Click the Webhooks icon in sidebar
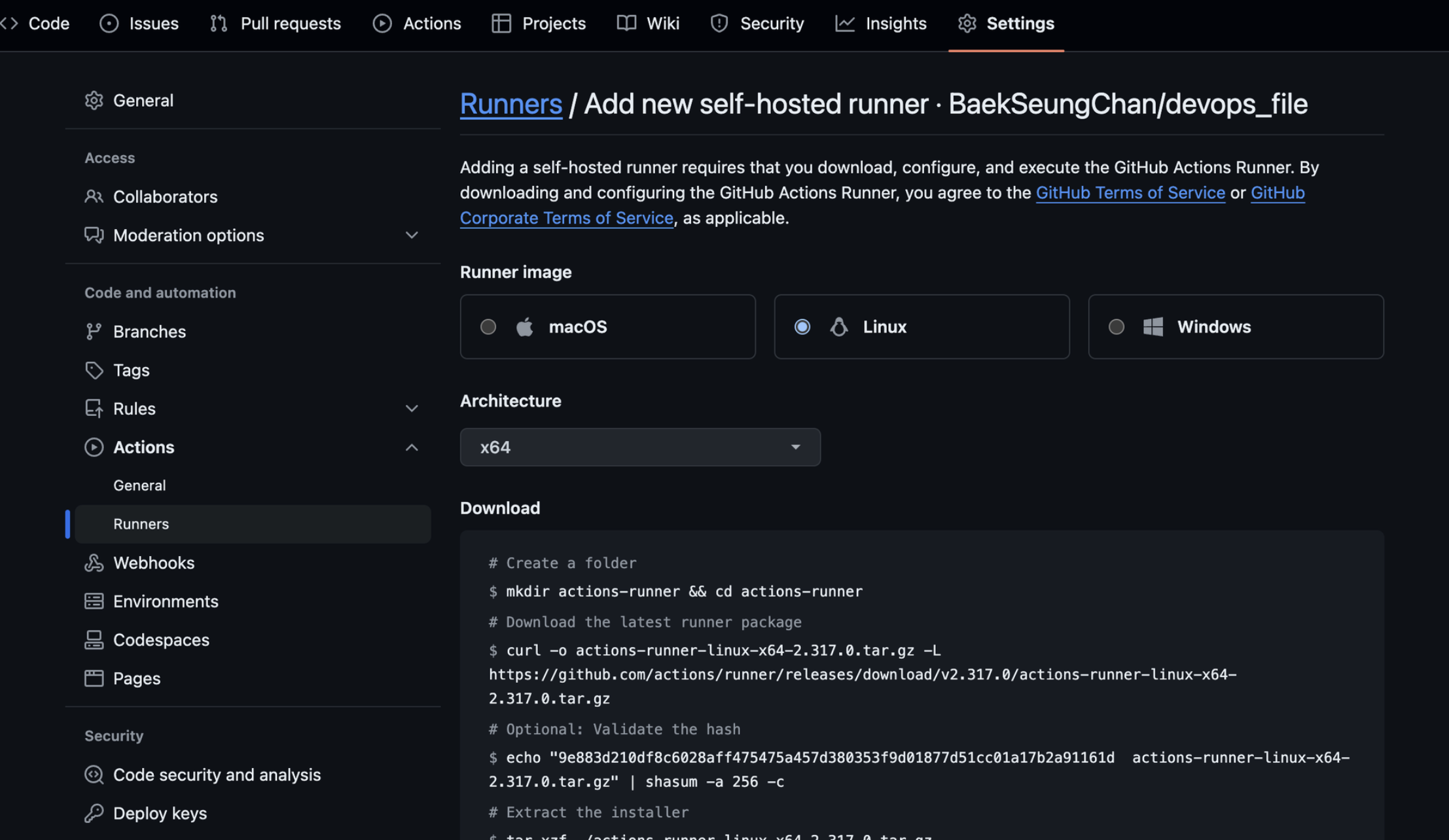This screenshot has height=840, width=1449. 94,563
